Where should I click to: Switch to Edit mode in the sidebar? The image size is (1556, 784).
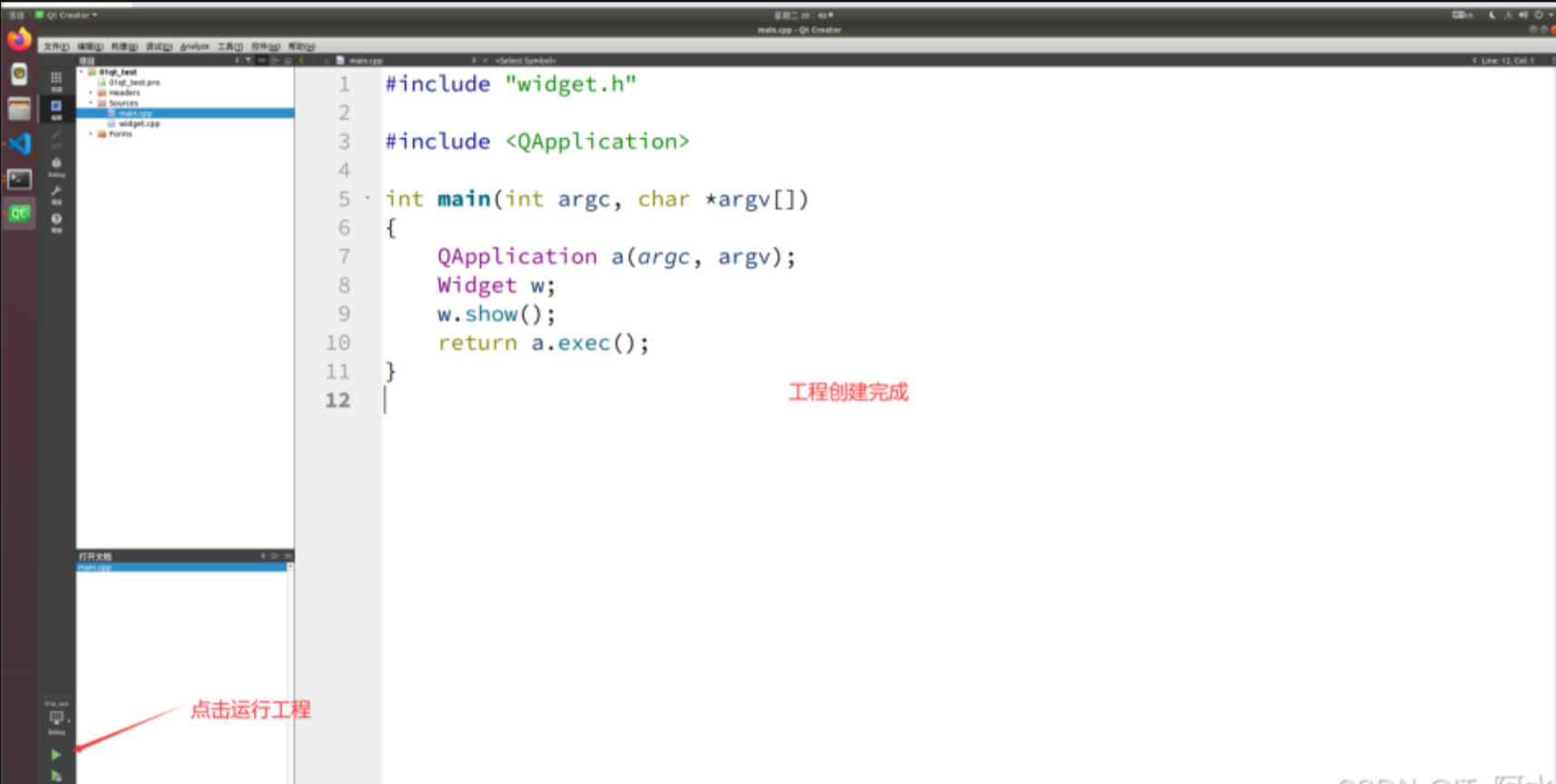click(56, 109)
